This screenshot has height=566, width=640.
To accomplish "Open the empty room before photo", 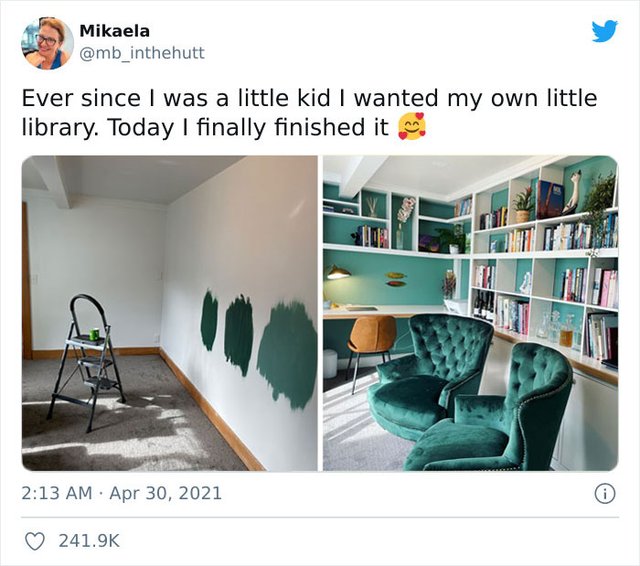I will click(x=169, y=313).
